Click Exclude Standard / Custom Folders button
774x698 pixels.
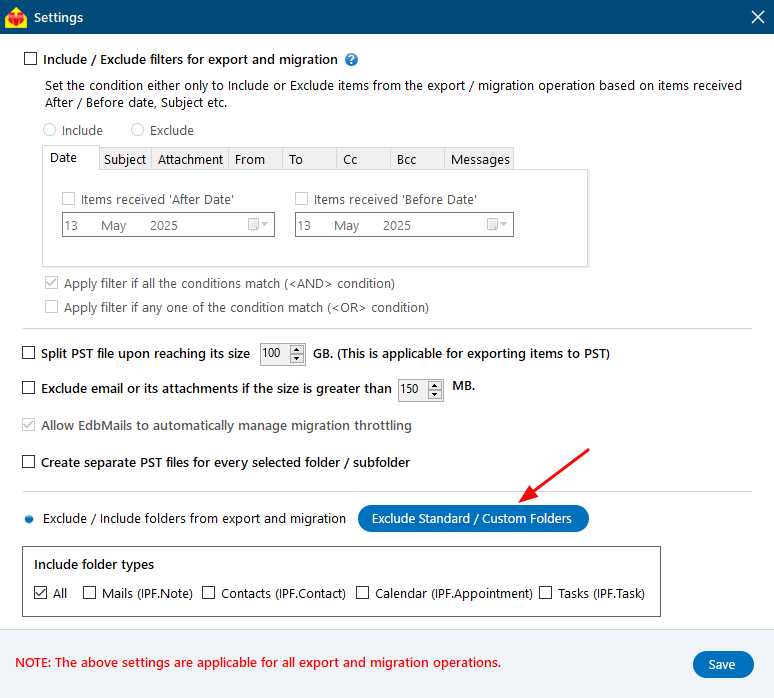(473, 518)
